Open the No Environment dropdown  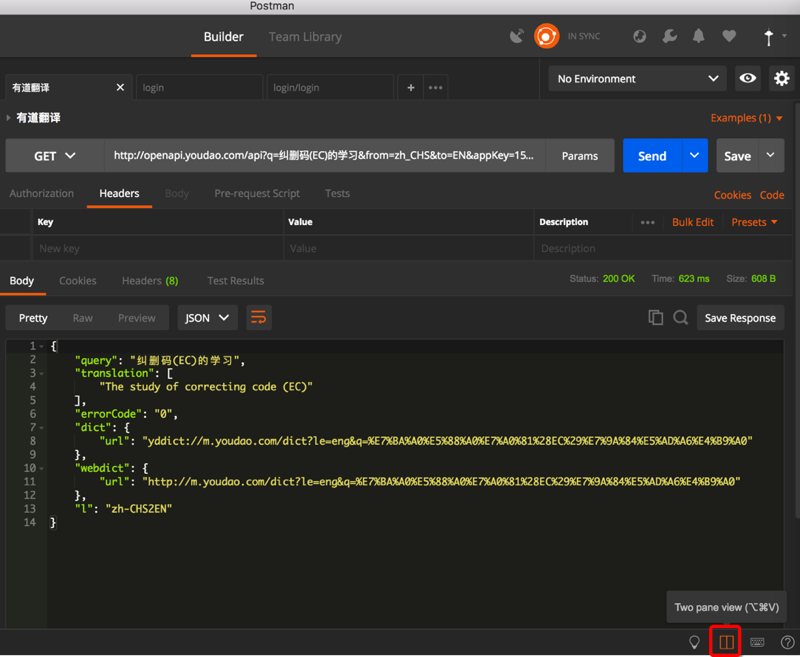[x=637, y=79]
